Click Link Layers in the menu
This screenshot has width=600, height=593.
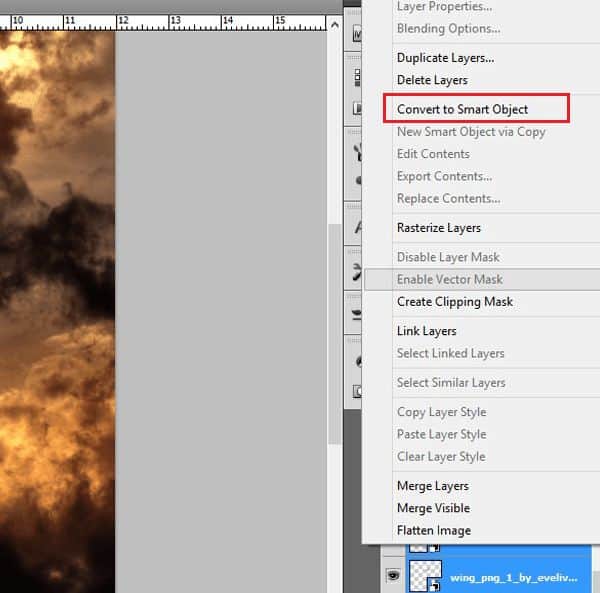tap(426, 331)
